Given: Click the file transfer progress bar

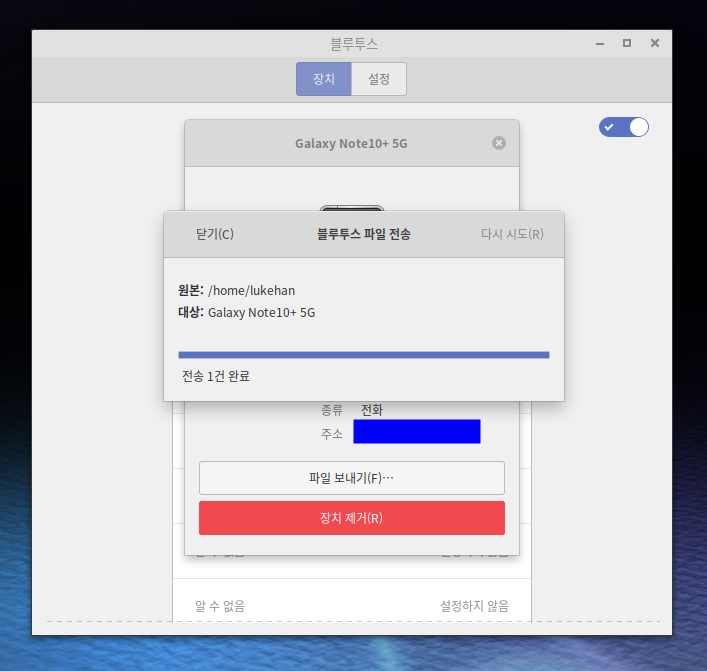Looking at the screenshot, I should click(364, 355).
